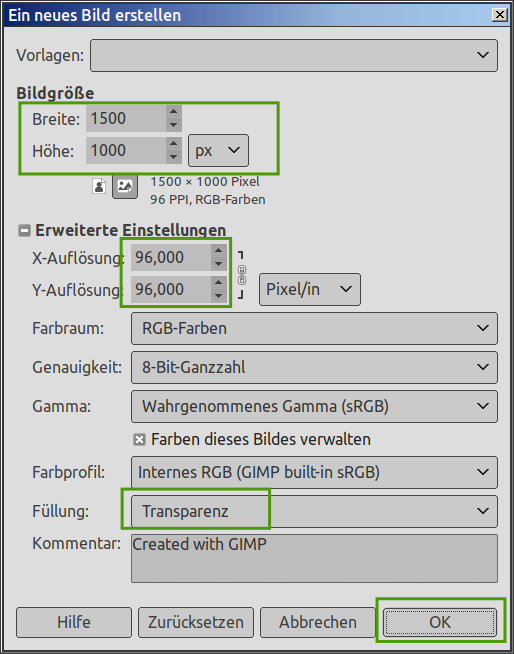The image size is (514, 654).
Task: Increase Breite value with up arrow
Action: [x=174, y=111]
